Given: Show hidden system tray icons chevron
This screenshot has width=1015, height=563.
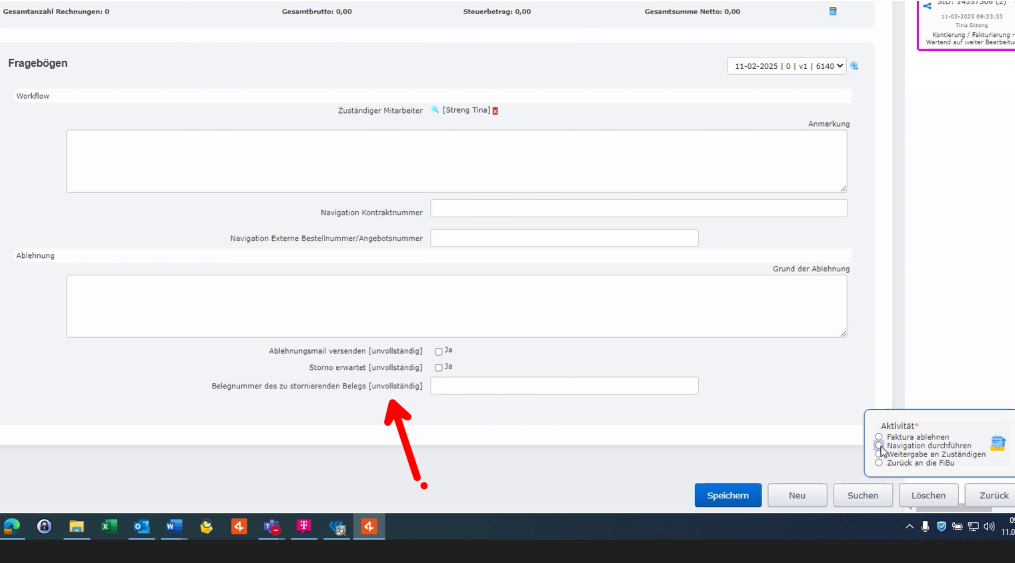Looking at the screenshot, I should coord(909,526).
